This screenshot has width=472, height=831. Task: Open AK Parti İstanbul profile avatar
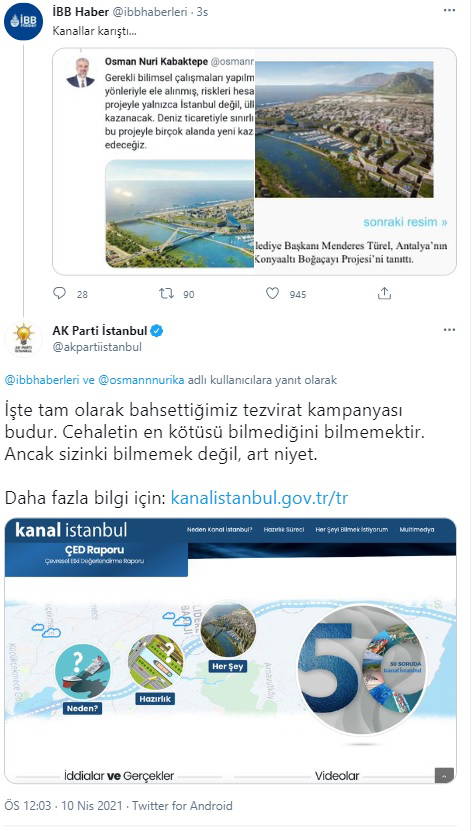click(x=23, y=339)
